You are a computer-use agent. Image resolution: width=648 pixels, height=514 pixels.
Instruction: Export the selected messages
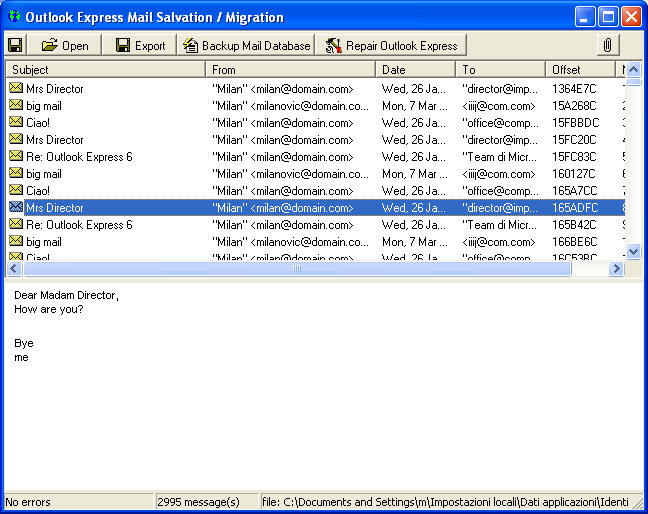pyautogui.click(x=140, y=45)
